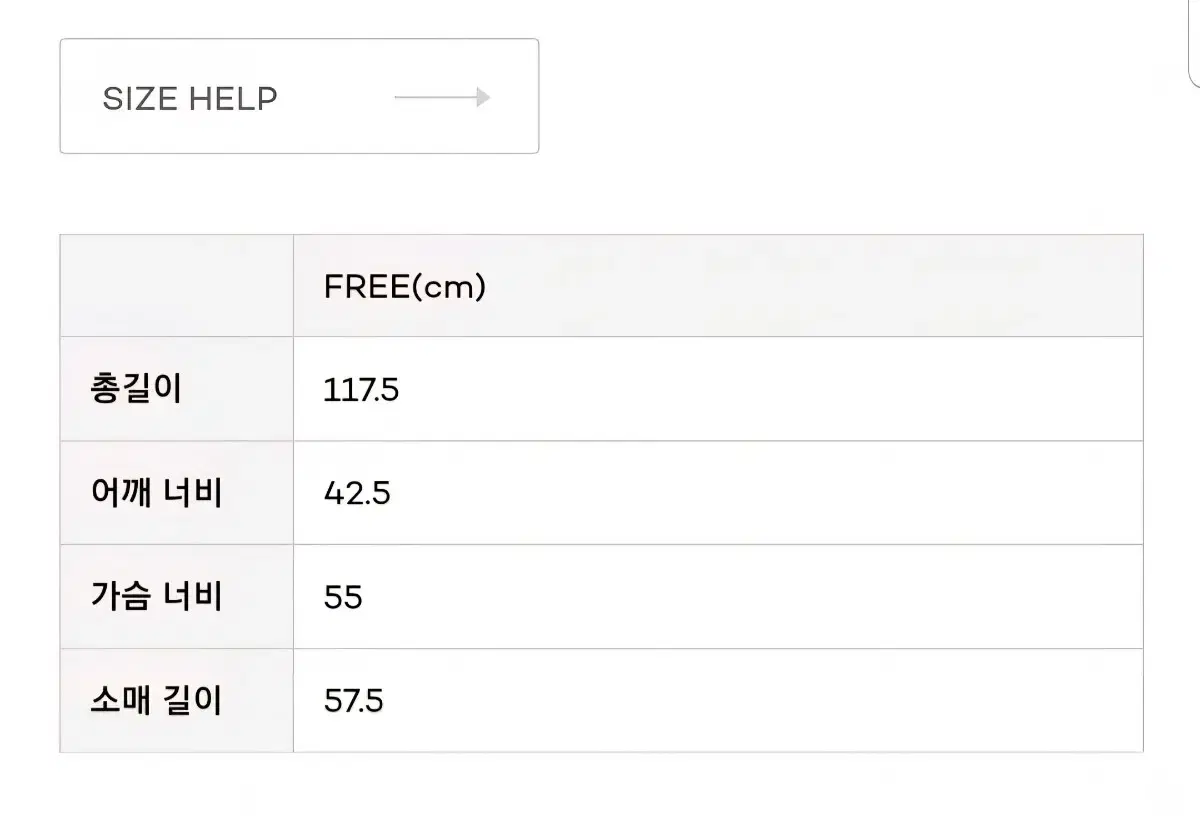Click the 어깨 너비 row label
This screenshot has height=823, width=1200.
155,493
